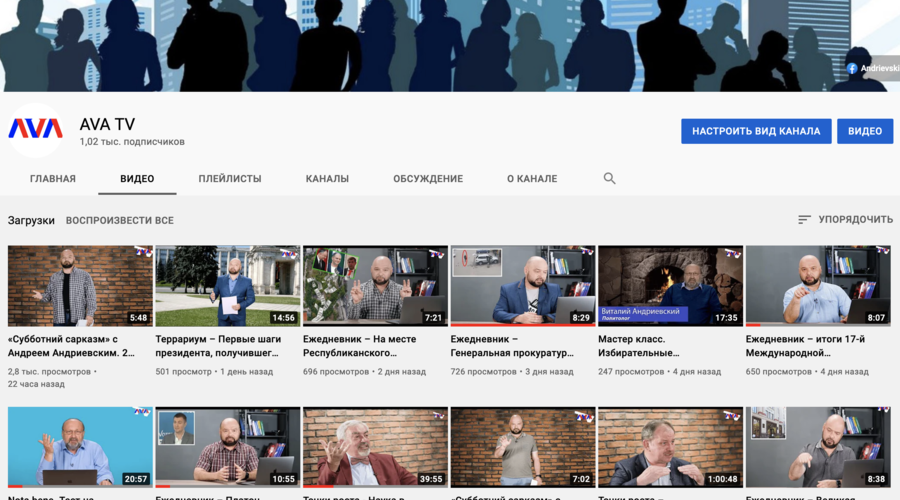
Task: Click title Ежедневник – Генеральная прокуратур…
Action: (x=512, y=346)
